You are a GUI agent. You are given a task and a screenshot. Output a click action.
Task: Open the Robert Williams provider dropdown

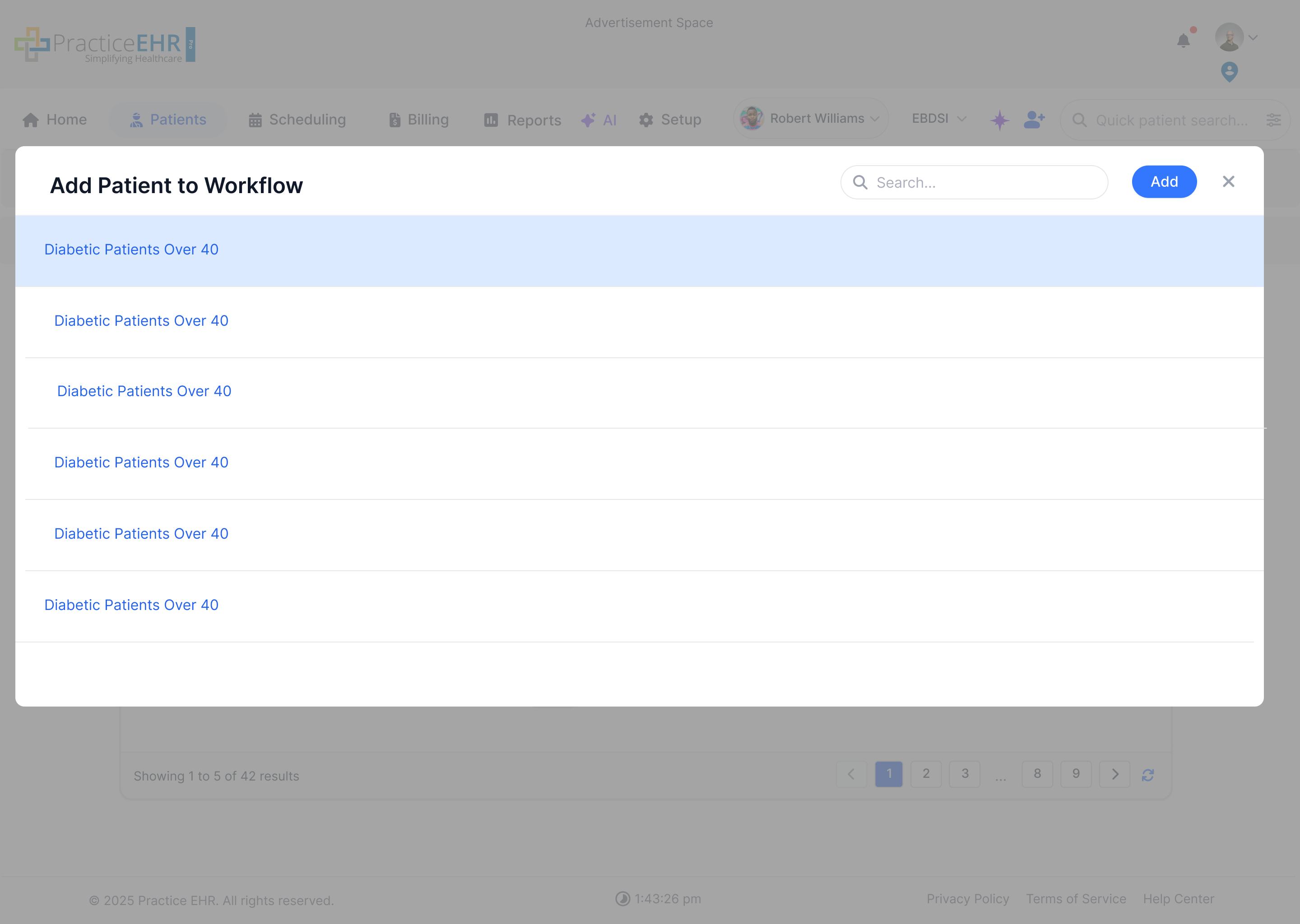point(811,118)
